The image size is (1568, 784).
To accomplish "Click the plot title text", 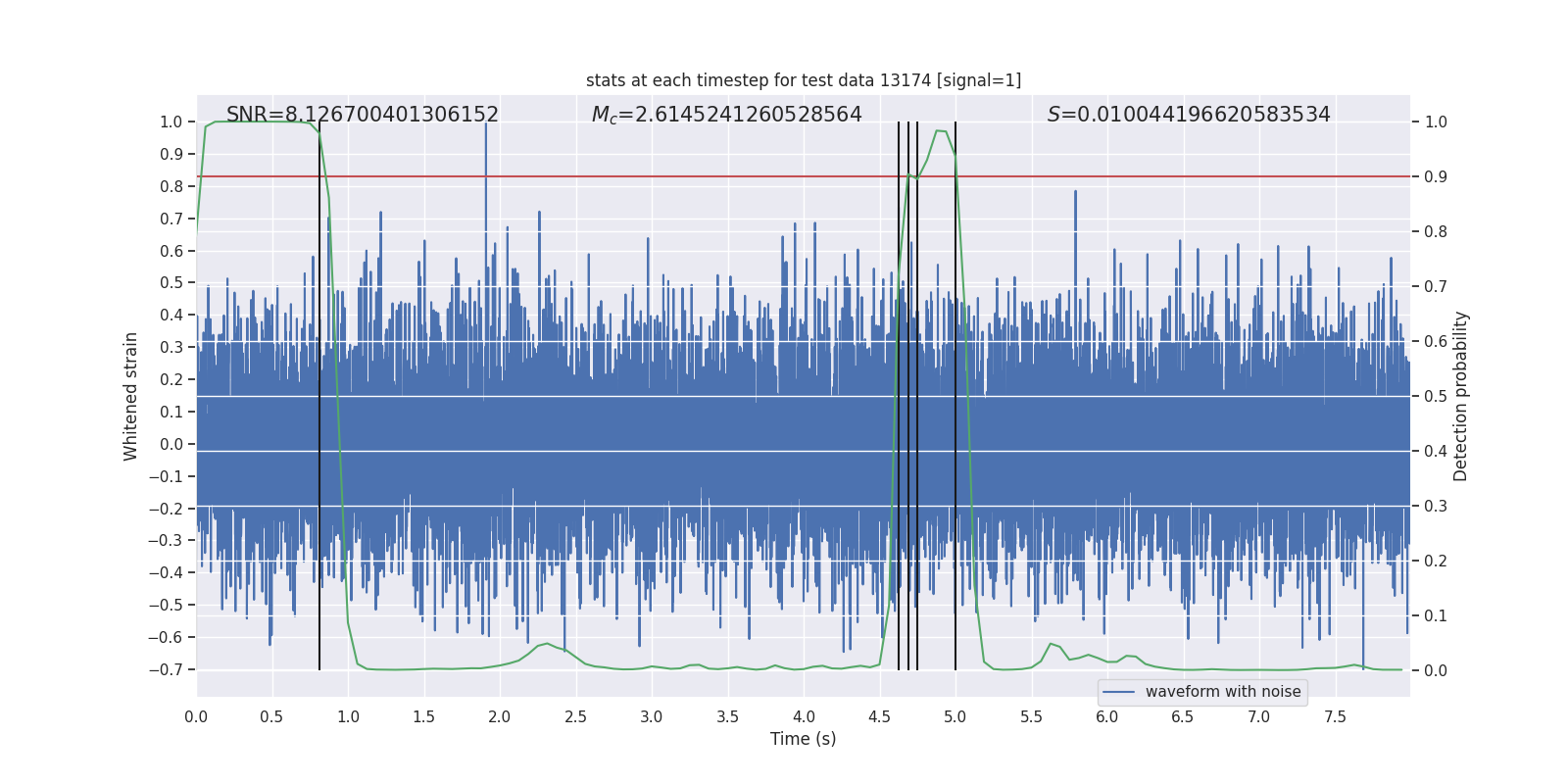I will [x=804, y=80].
